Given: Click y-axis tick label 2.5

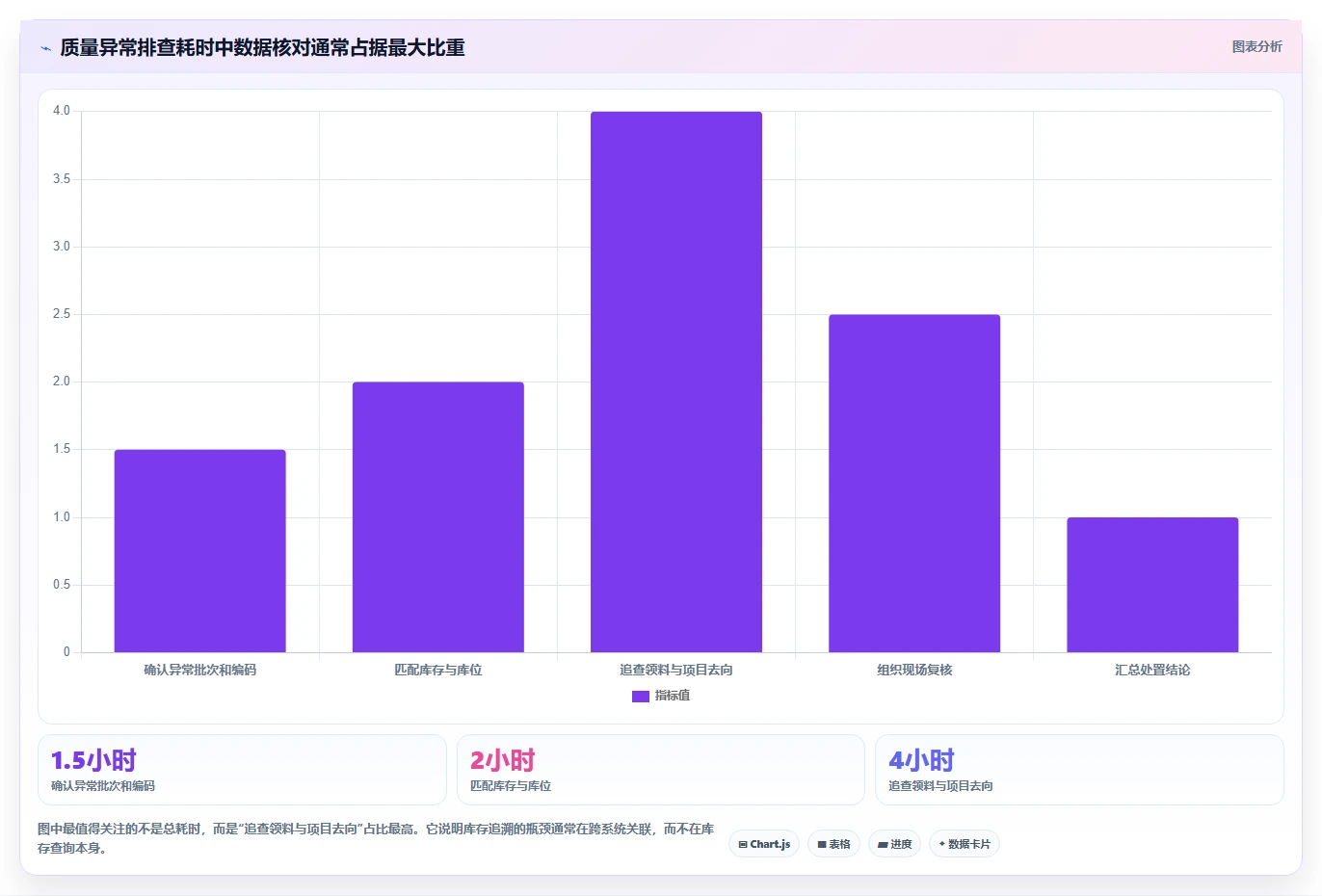Looking at the screenshot, I should pos(62,314).
